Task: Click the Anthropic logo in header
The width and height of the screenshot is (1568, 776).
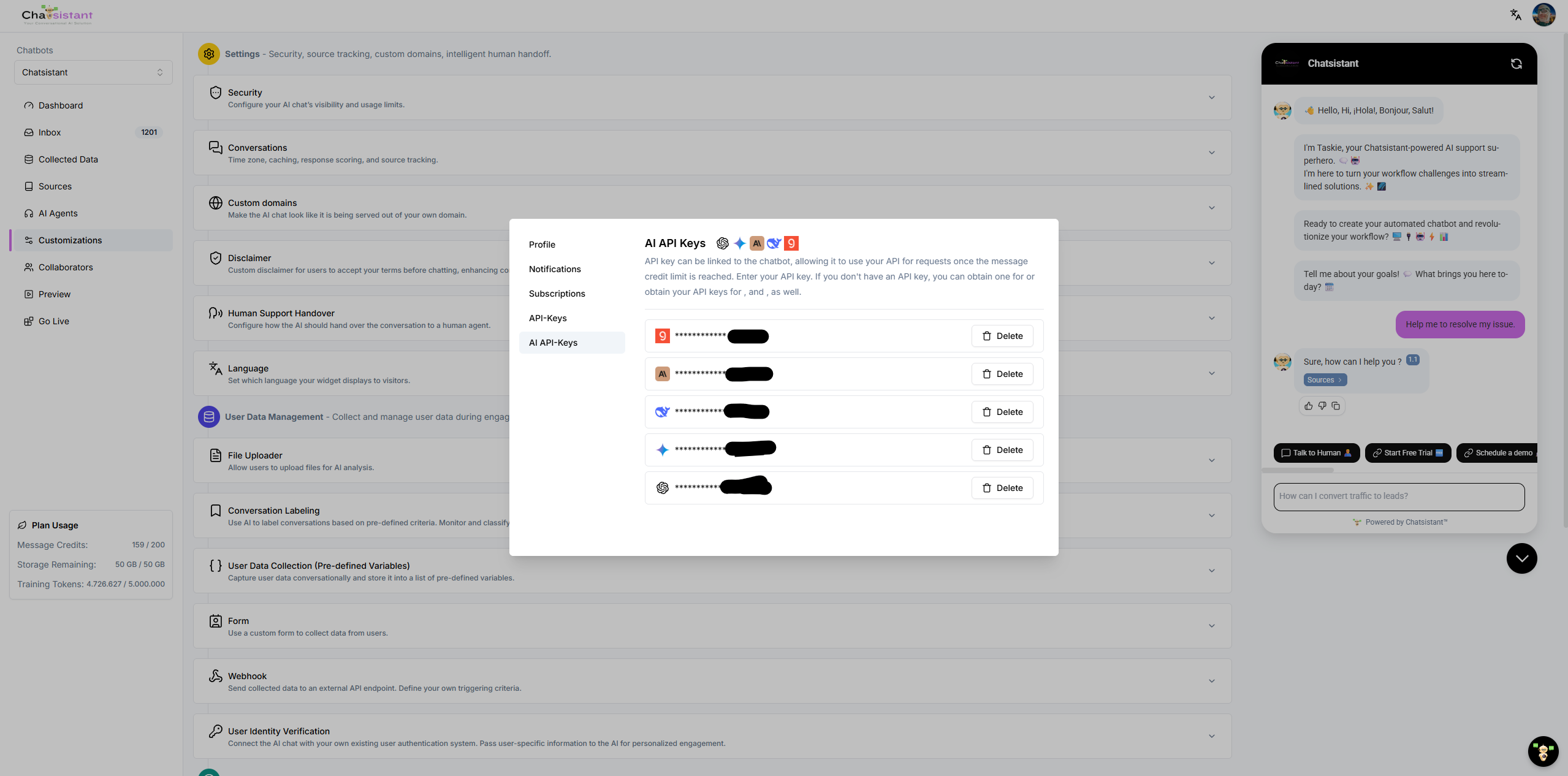Action: click(x=757, y=243)
